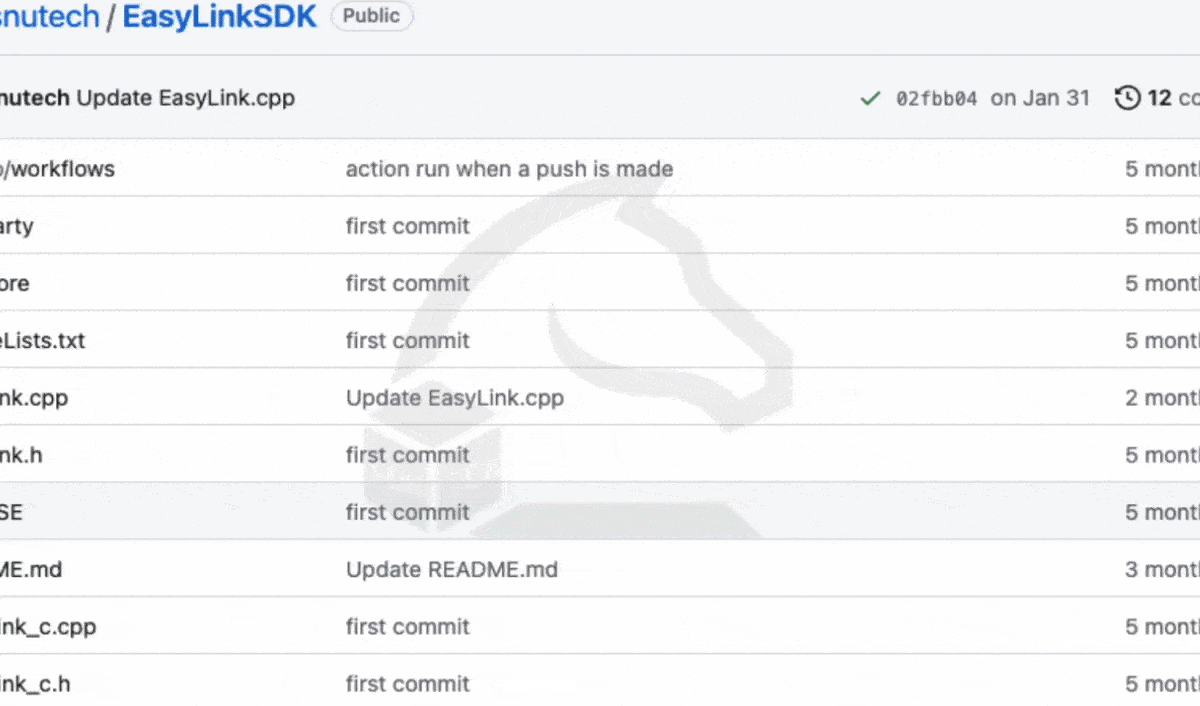
Task: Open the file ending in nk.cpp
Action: pyautogui.click(x=34, y=398)
